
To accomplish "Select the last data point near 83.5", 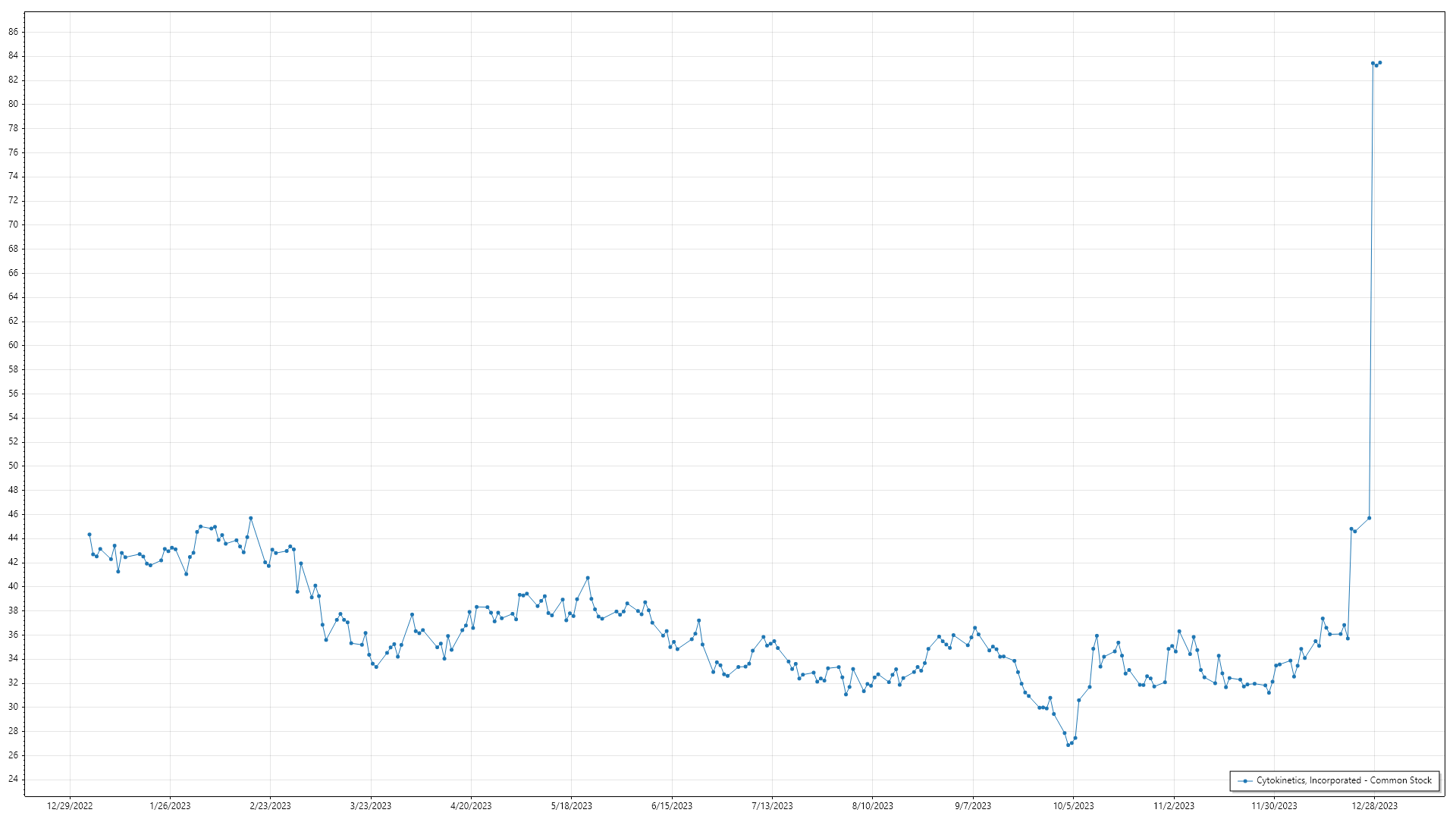I will [x=1380, y=63].
